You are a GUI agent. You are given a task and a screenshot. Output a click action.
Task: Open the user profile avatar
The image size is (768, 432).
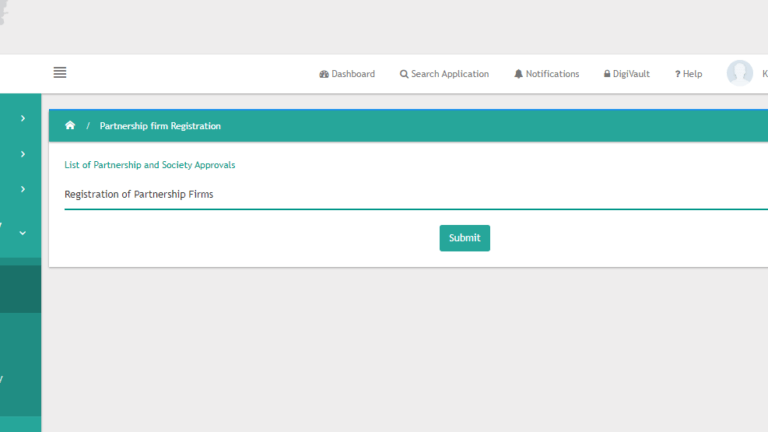739,73
